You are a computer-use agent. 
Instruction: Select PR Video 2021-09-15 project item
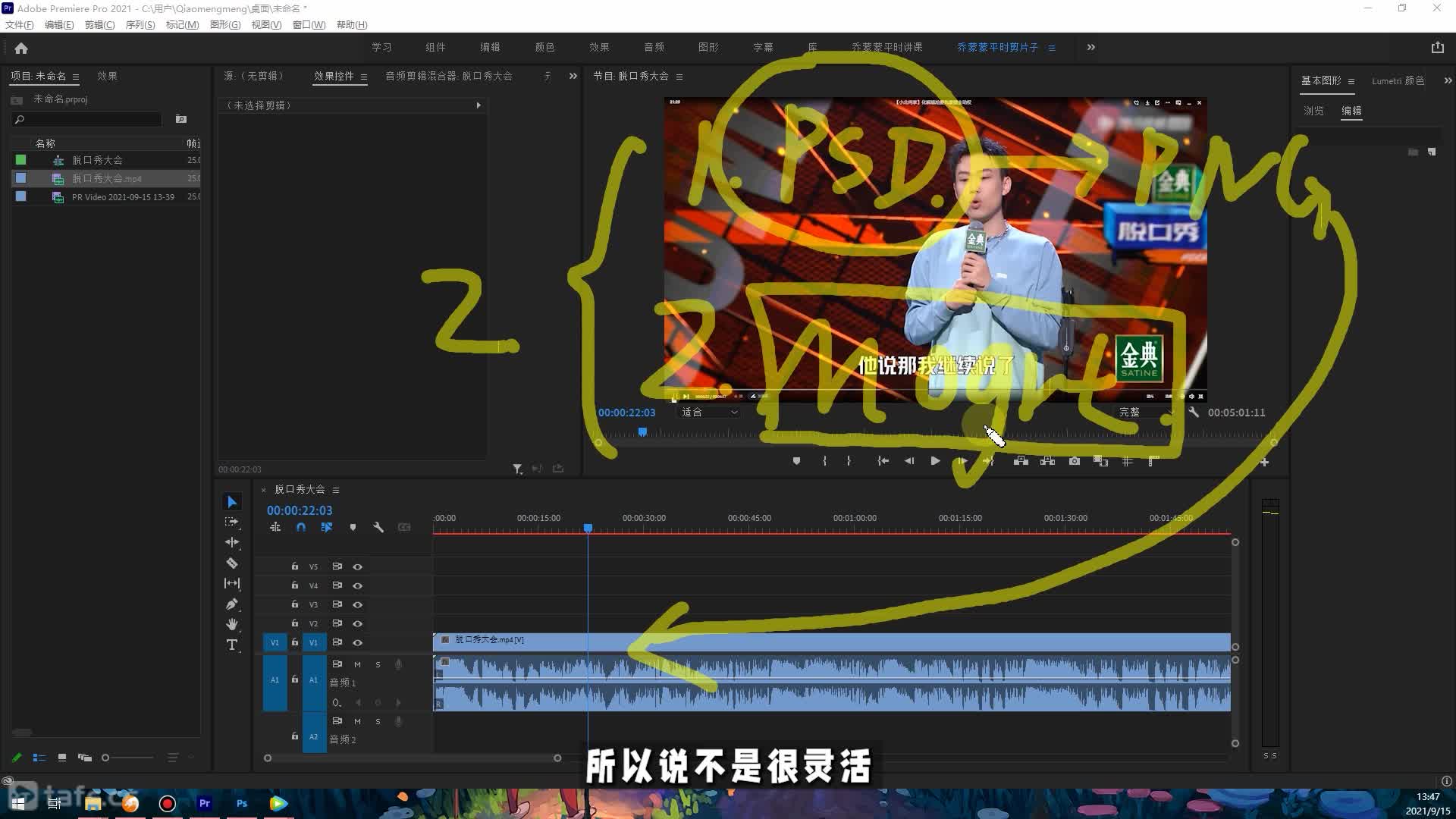point(106,196)
